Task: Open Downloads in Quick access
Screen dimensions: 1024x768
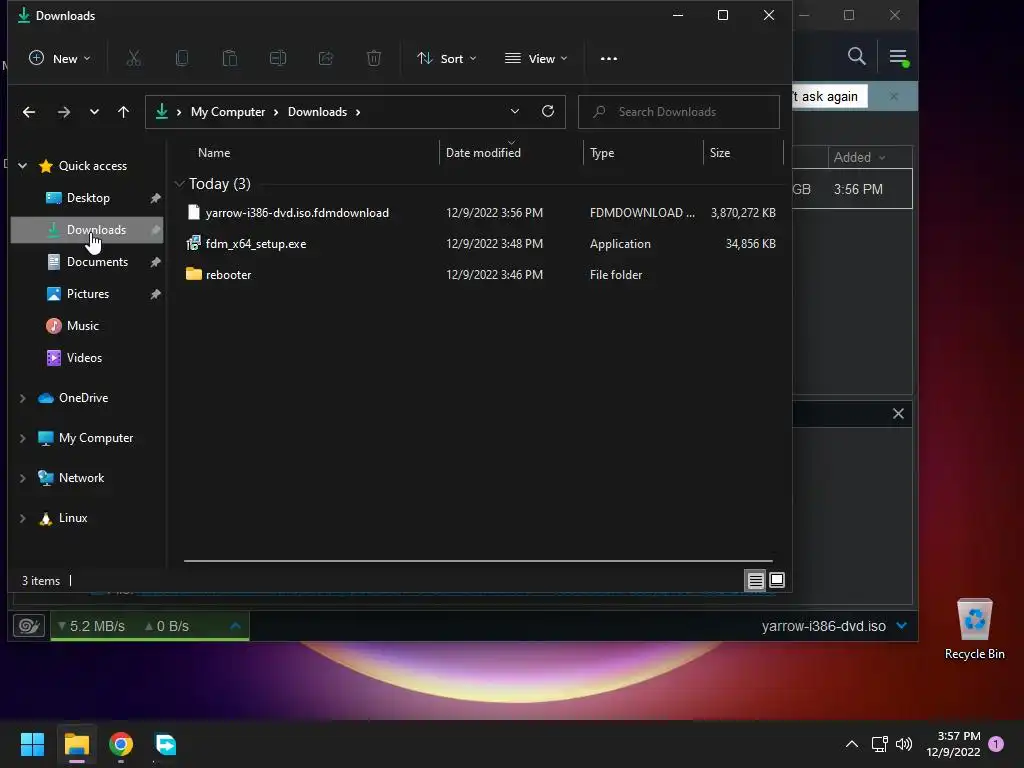Action: pos(88,230)
